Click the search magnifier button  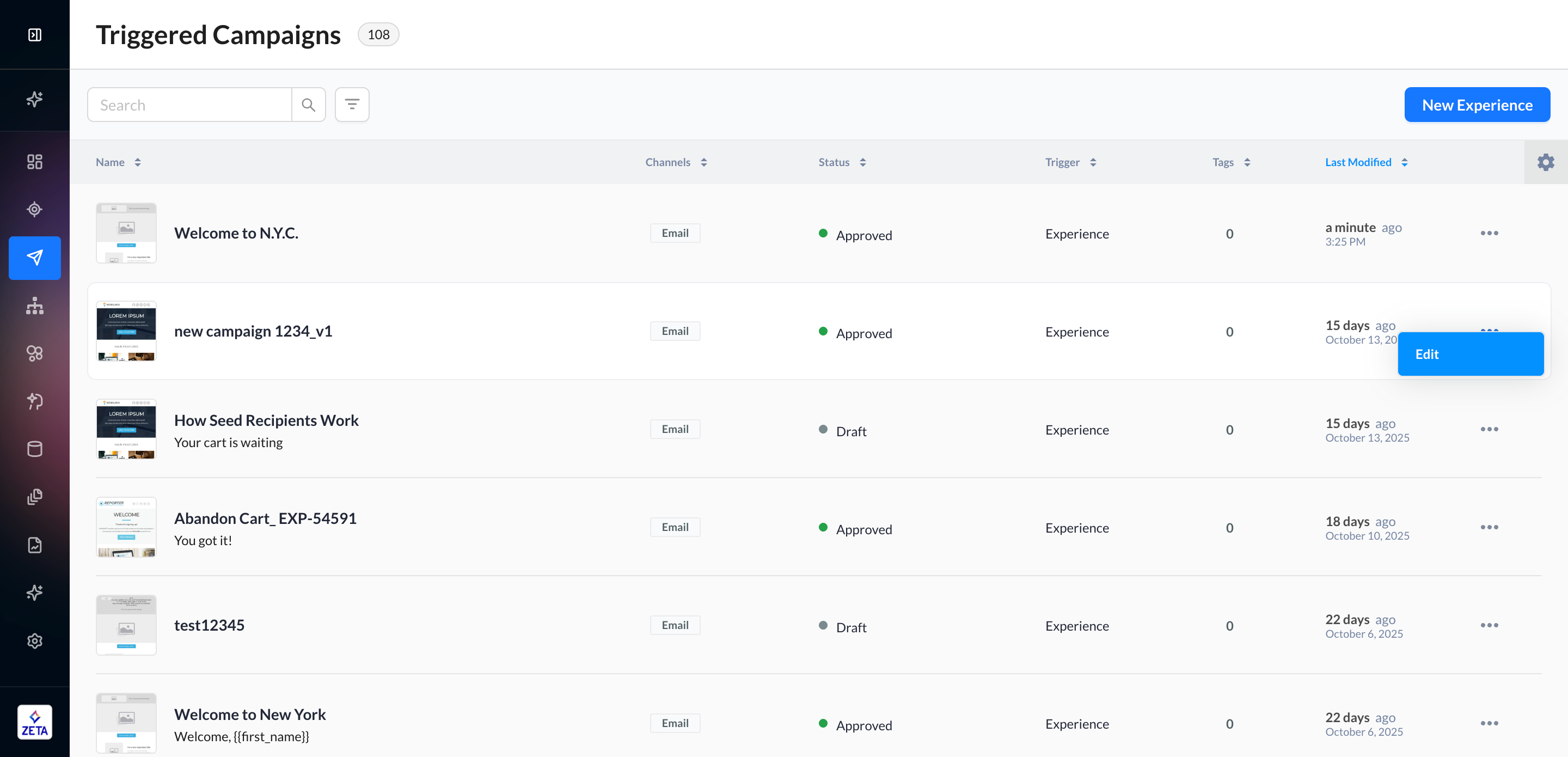(309, 105)
